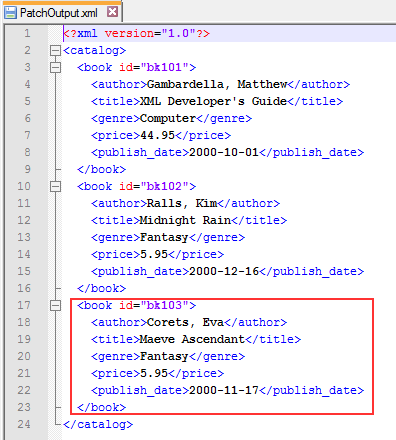Click the save icon on PatchOutput.xml tab
Viewport: 396px width, 440px height.
tap(10, 13)
